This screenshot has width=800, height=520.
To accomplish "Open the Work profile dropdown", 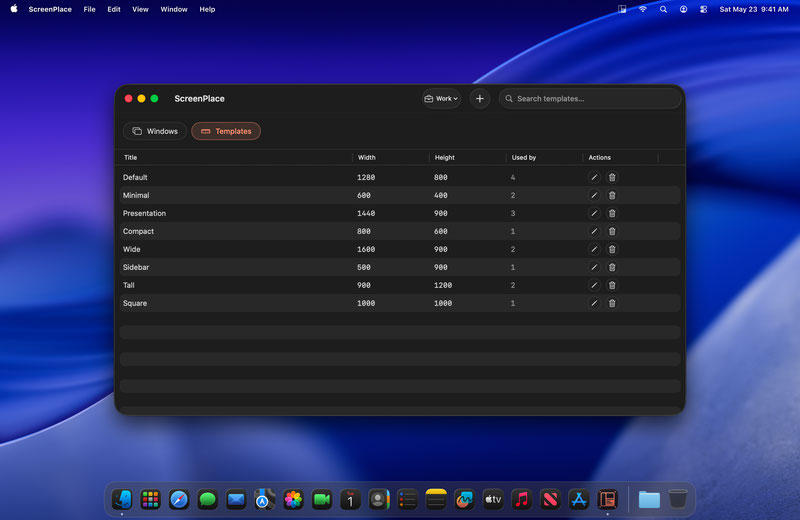I will (x=441, y=98).
